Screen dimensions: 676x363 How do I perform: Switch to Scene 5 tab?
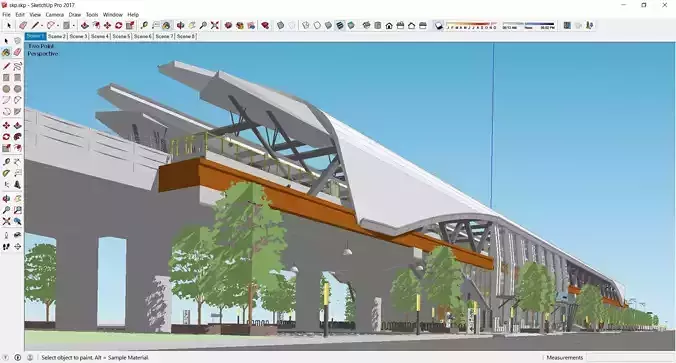(121, 37)
